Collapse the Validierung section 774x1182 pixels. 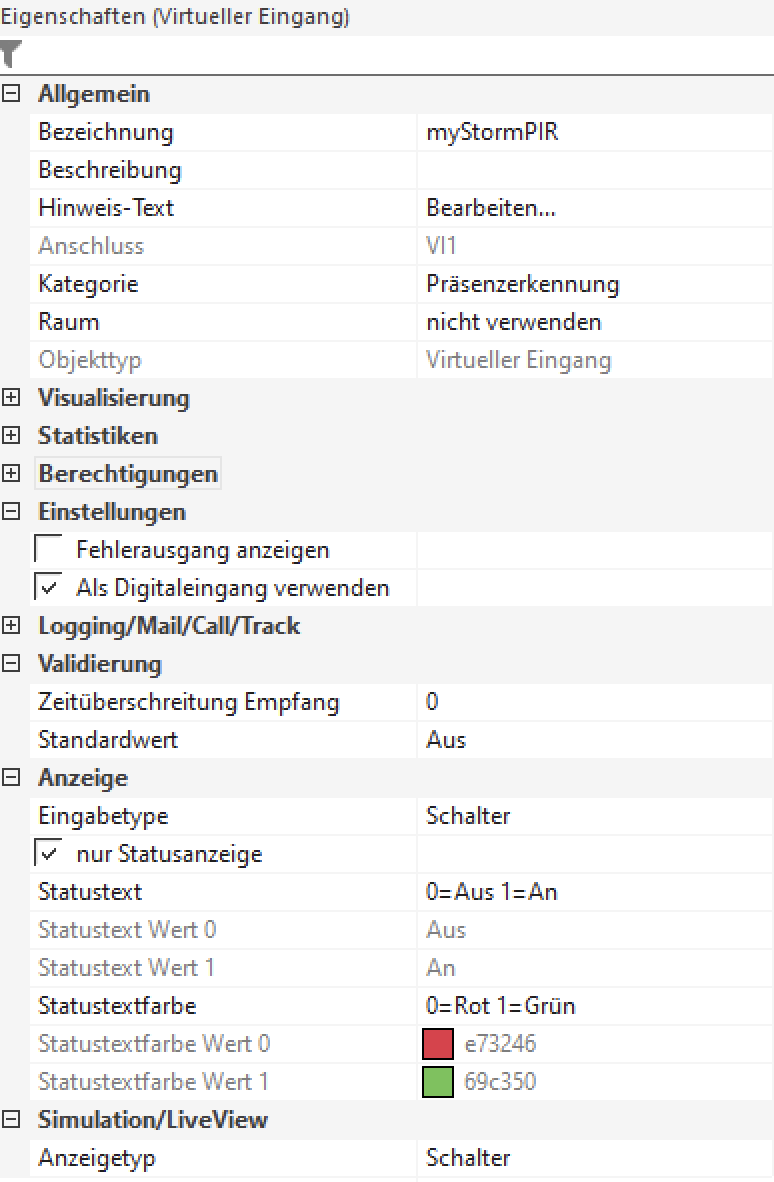(12, 664)
